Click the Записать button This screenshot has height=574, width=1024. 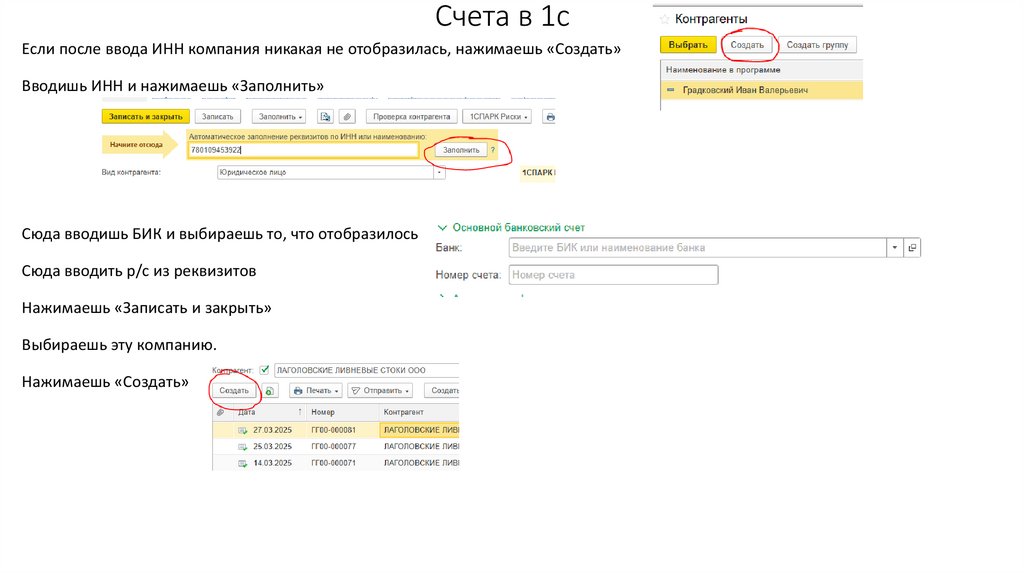click(217, 117)
